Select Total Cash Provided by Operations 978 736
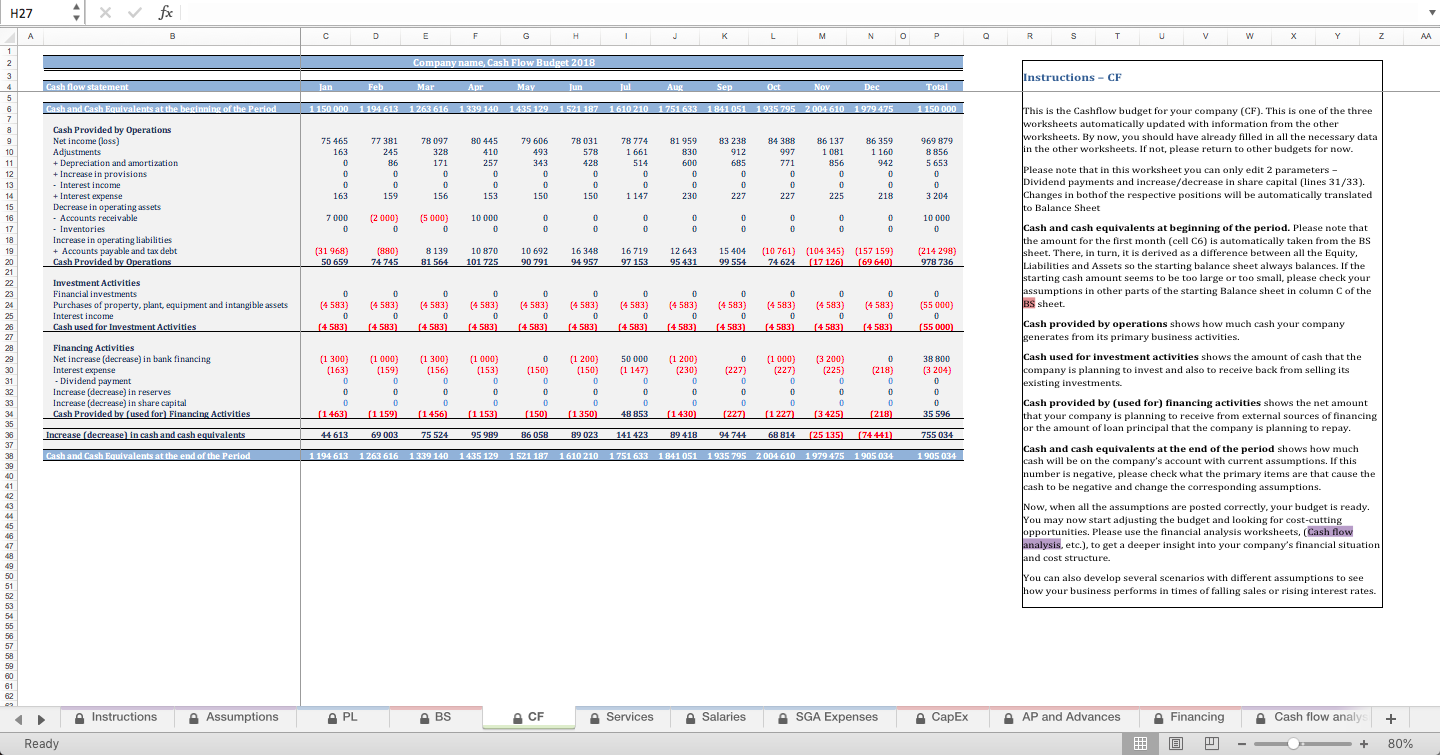 (x=936, y=262)
